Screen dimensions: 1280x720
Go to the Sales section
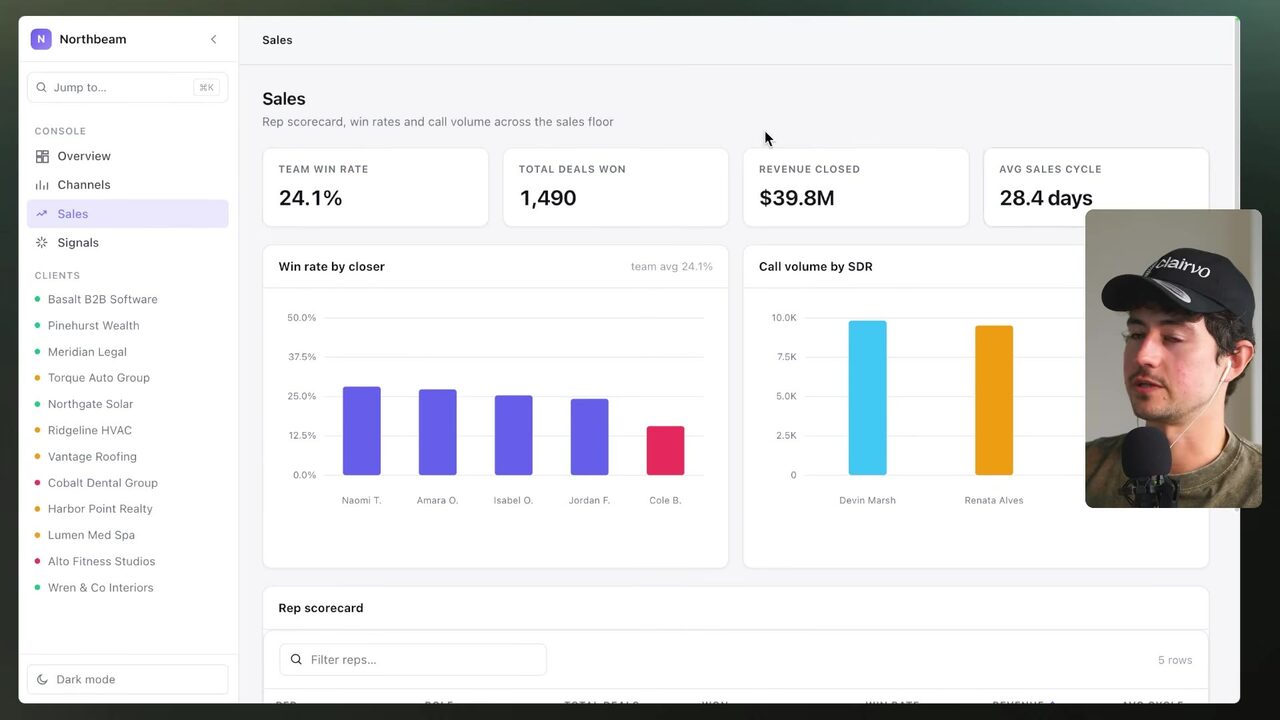128,214
